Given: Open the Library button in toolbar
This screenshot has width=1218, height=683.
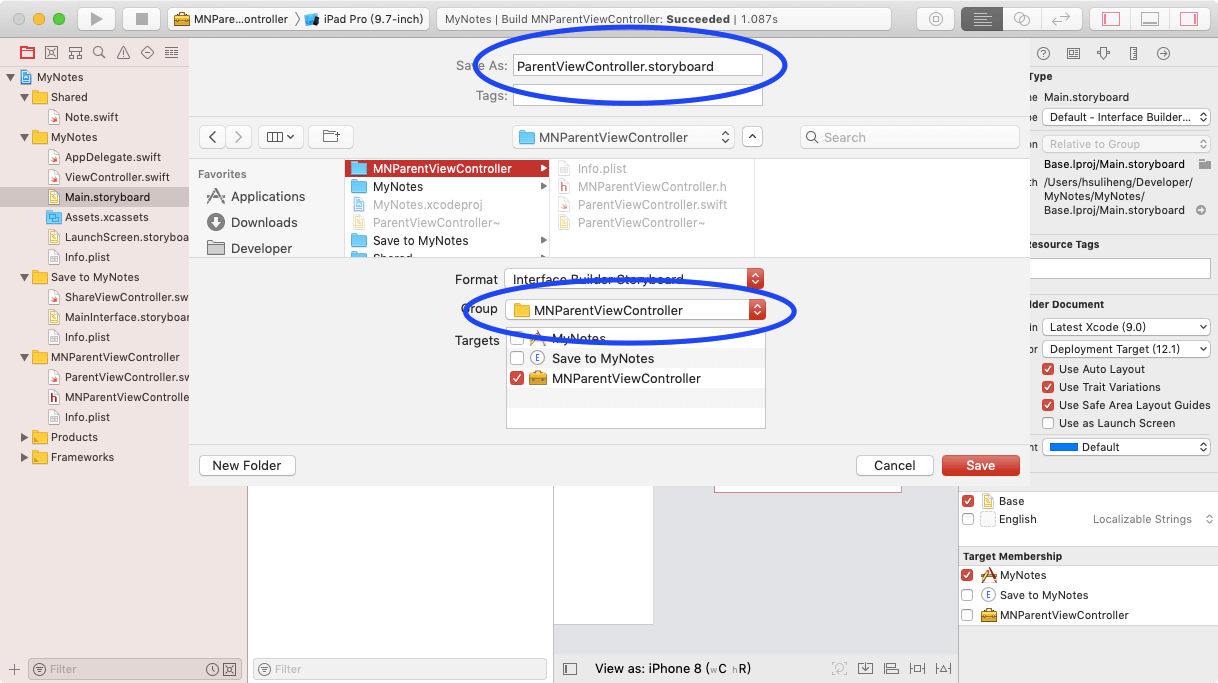Looking at the screenshot, I should 936,19.
